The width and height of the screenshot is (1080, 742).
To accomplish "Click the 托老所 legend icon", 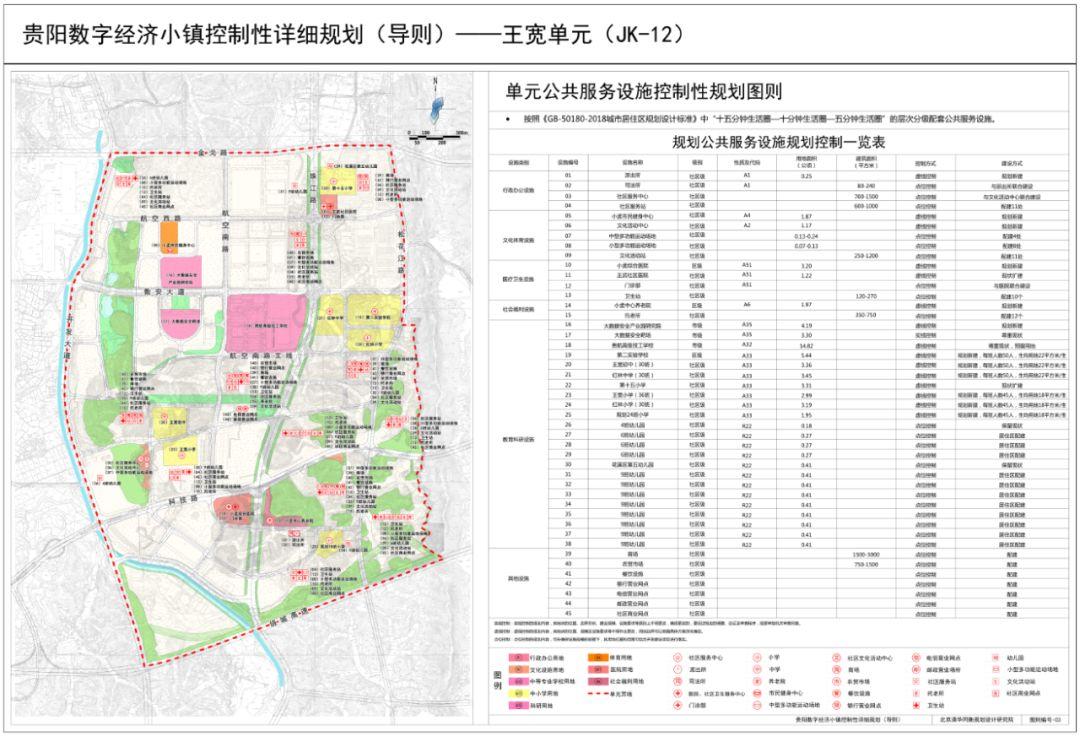I will point(916,694).
